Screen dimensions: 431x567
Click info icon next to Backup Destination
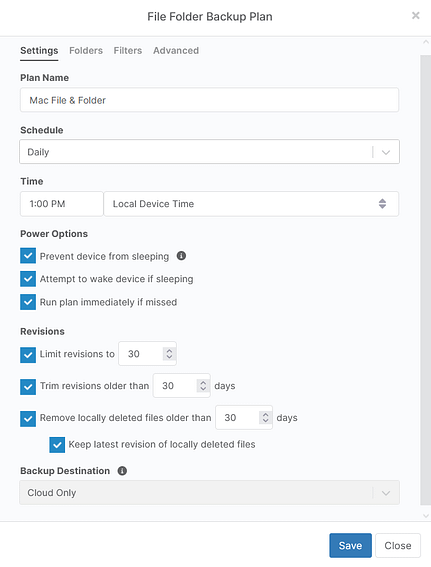click(x=122, y=471)
